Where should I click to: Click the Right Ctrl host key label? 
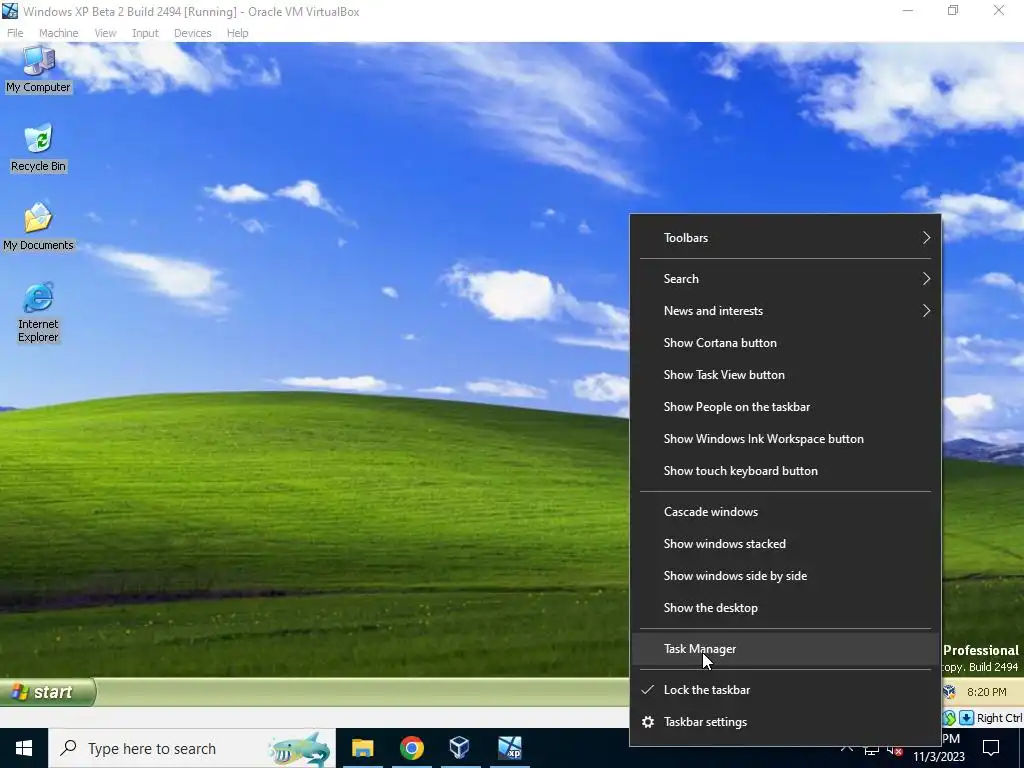click(x=999, y=718)
